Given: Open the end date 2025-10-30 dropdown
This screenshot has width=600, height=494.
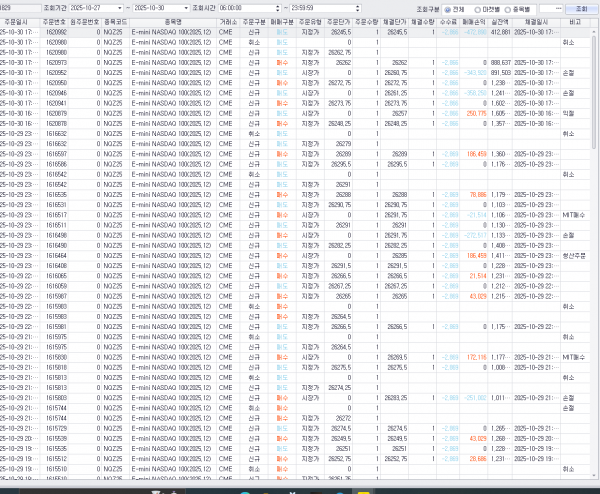Looking at the screenshot, I should 186,8.
